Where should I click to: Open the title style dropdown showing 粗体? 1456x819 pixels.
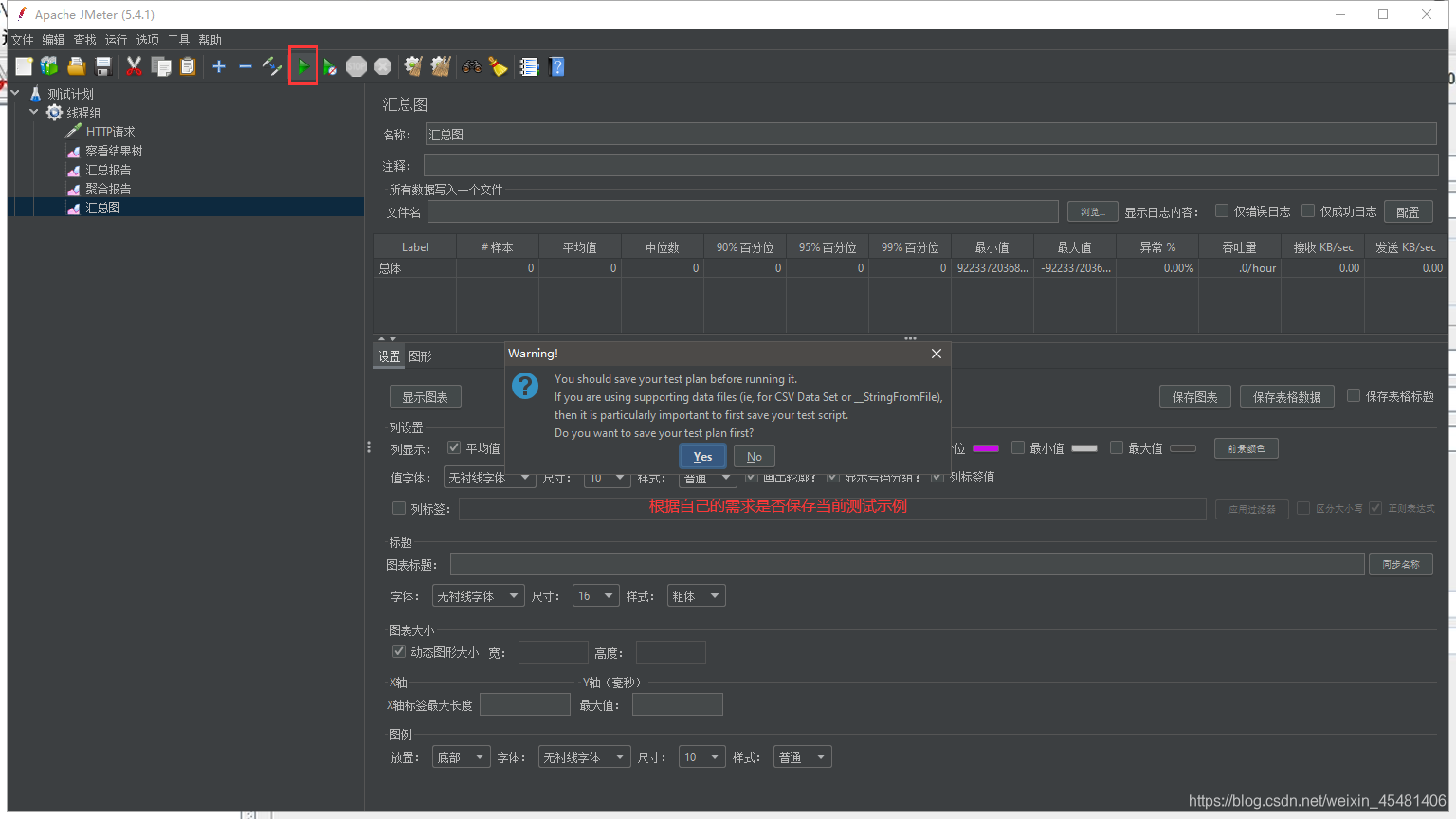[x=697, y=596]
